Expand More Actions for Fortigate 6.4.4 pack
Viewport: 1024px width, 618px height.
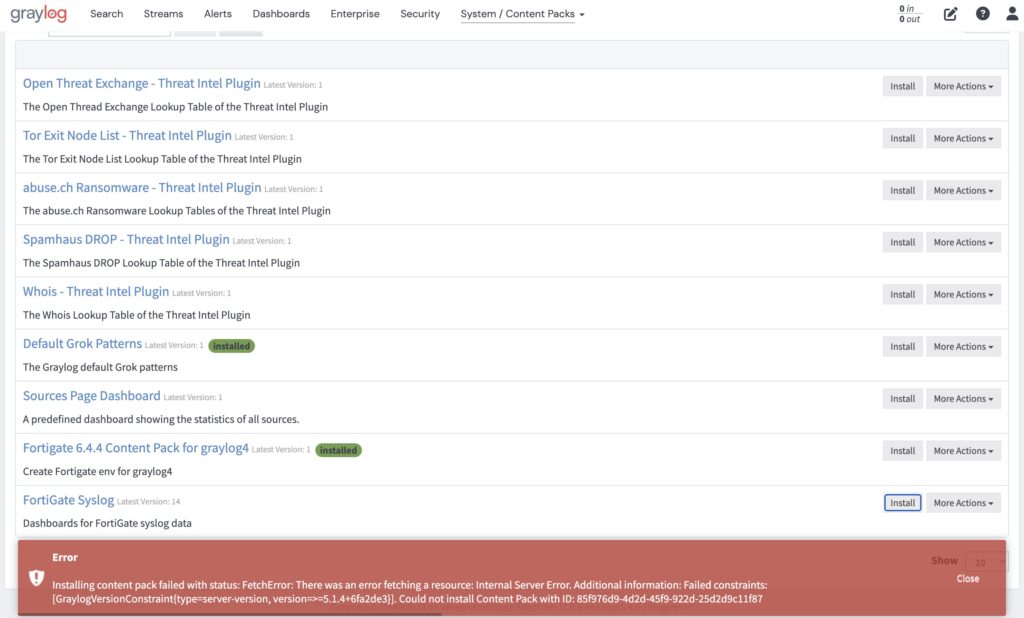(x=963, y=451)
